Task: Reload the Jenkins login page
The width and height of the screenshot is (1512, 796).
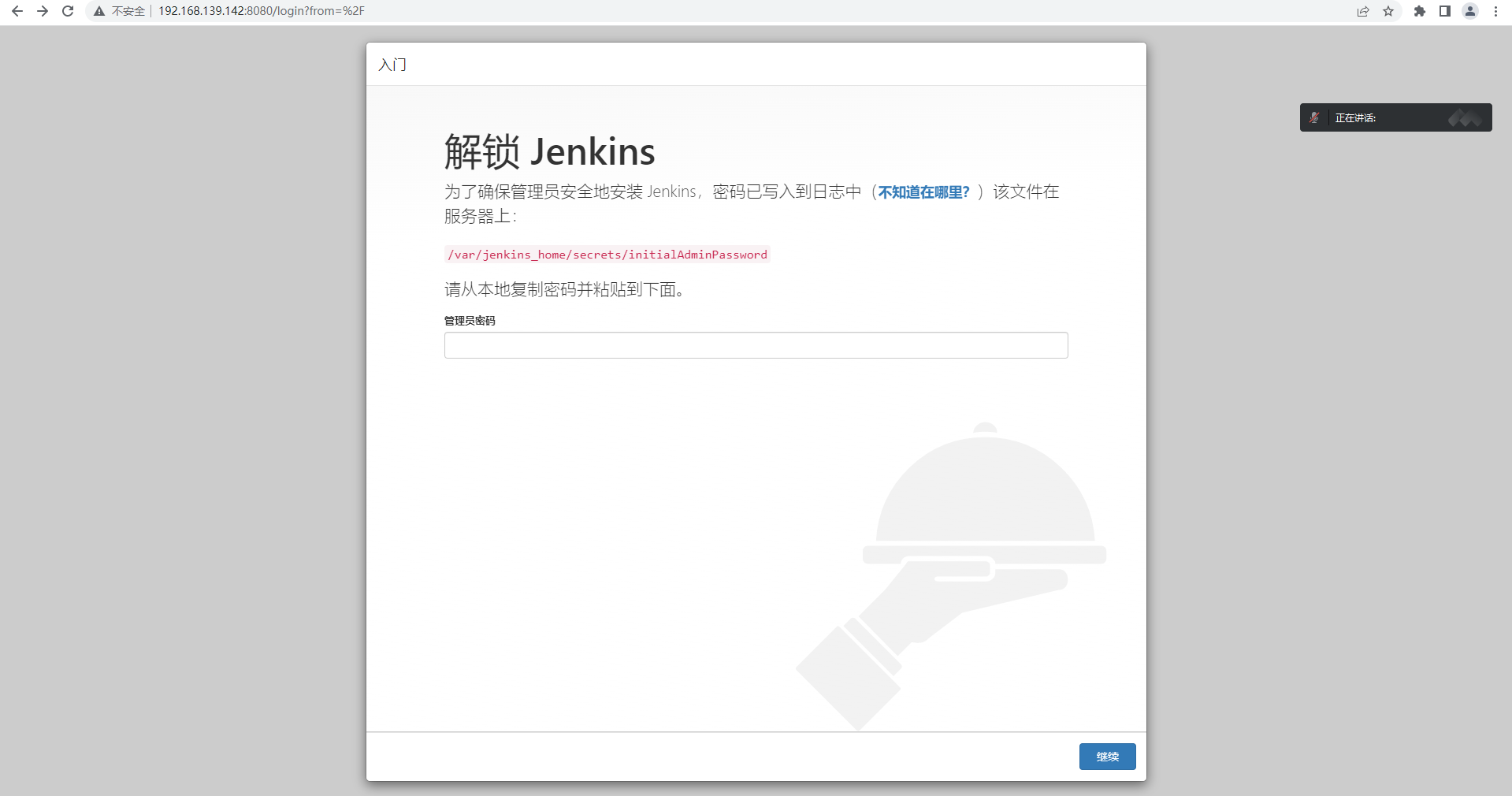Action: coord(68,11)
